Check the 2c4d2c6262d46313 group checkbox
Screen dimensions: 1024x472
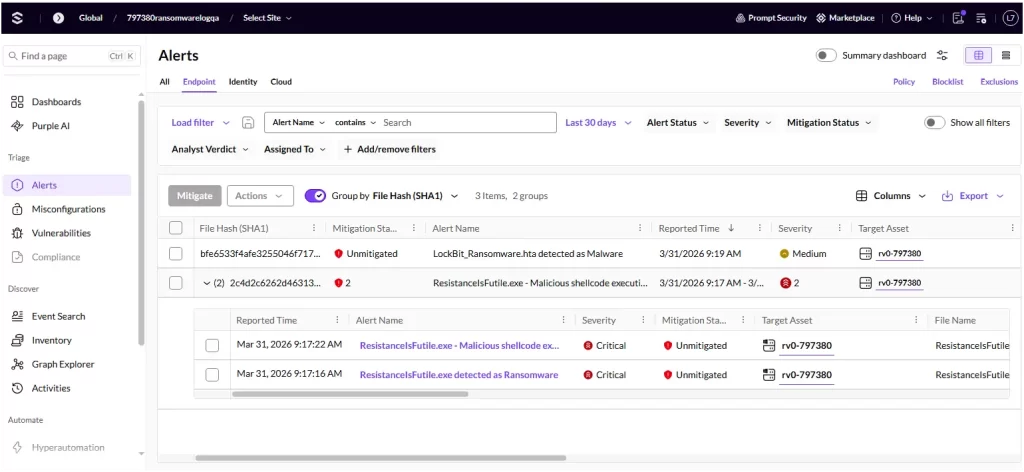pyautogui.click(x=176, y=283)
